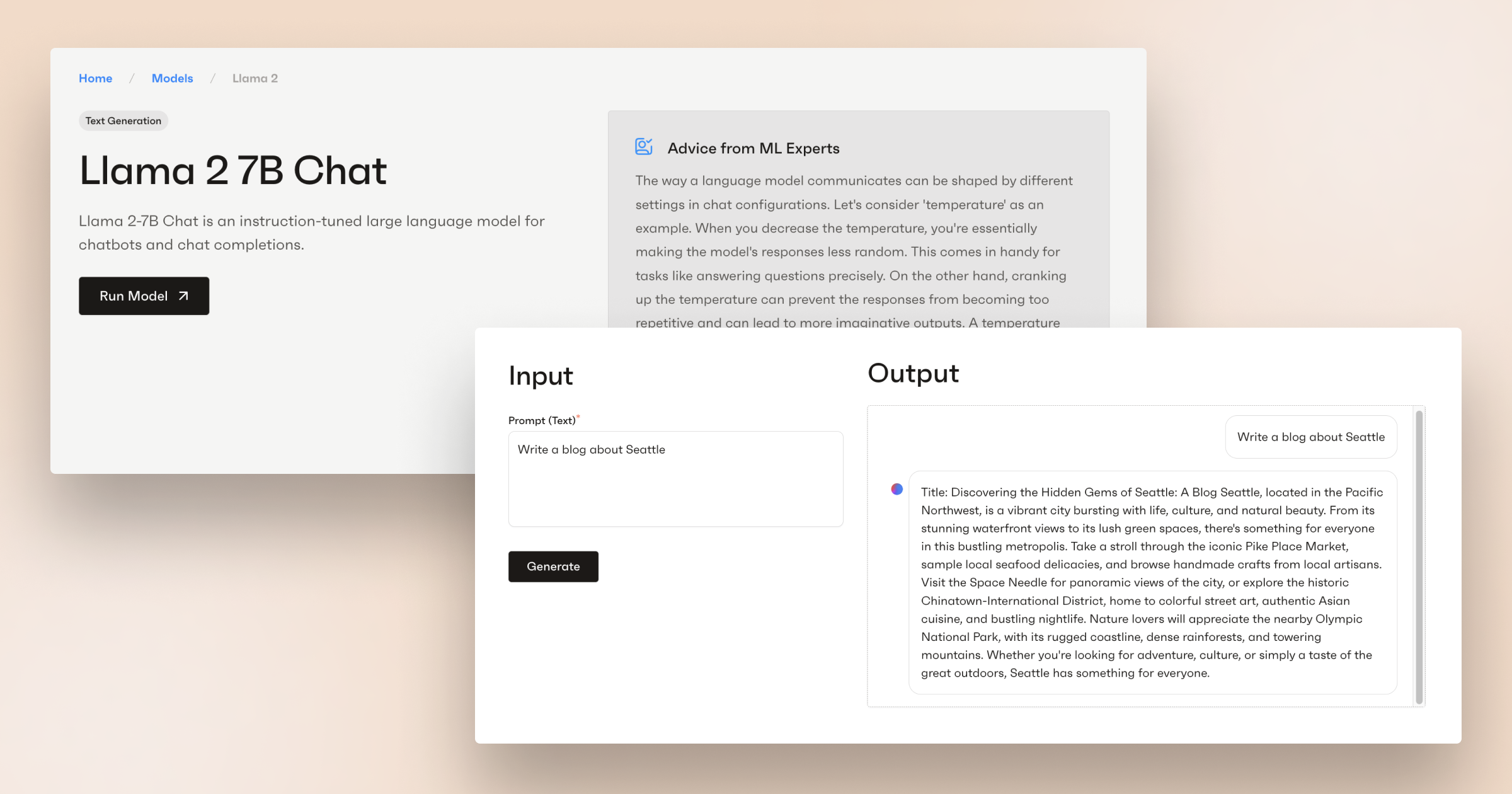Click the checkmark on the ML Experts icon
The width and height of the screenshot is (1512, 794).
648,141
